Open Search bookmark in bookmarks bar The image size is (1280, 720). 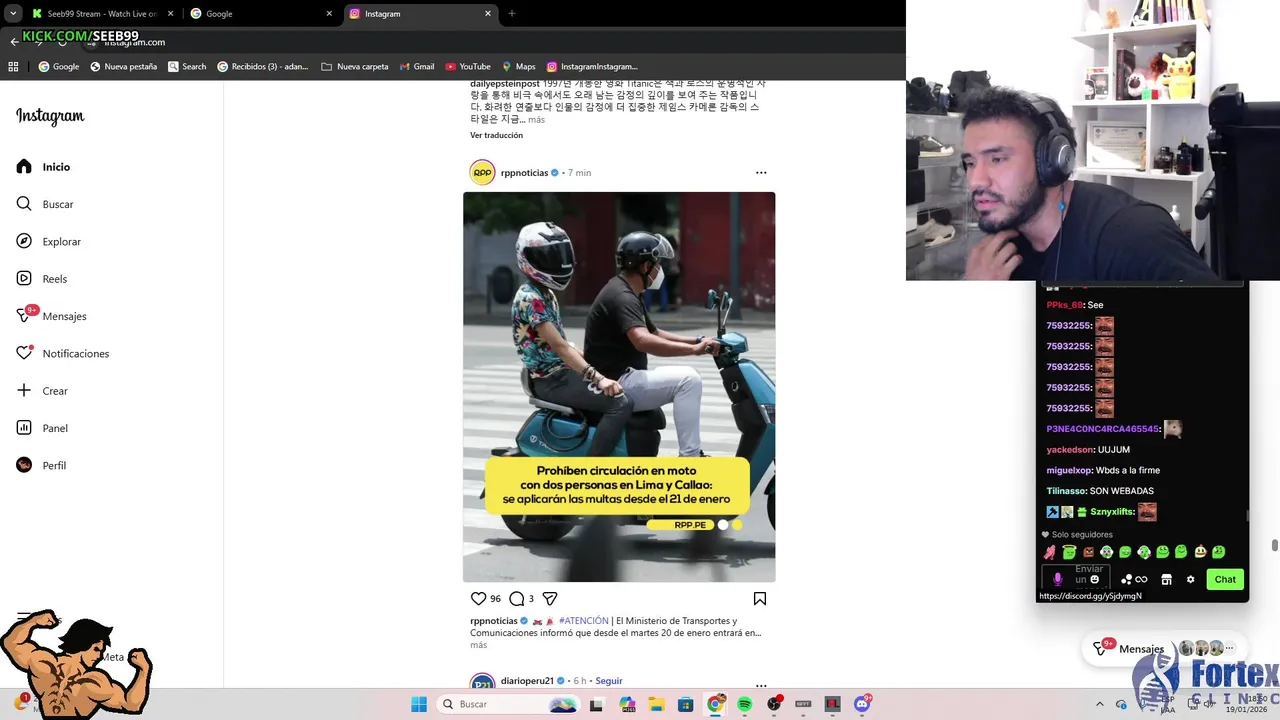click(x=187, y=67)
